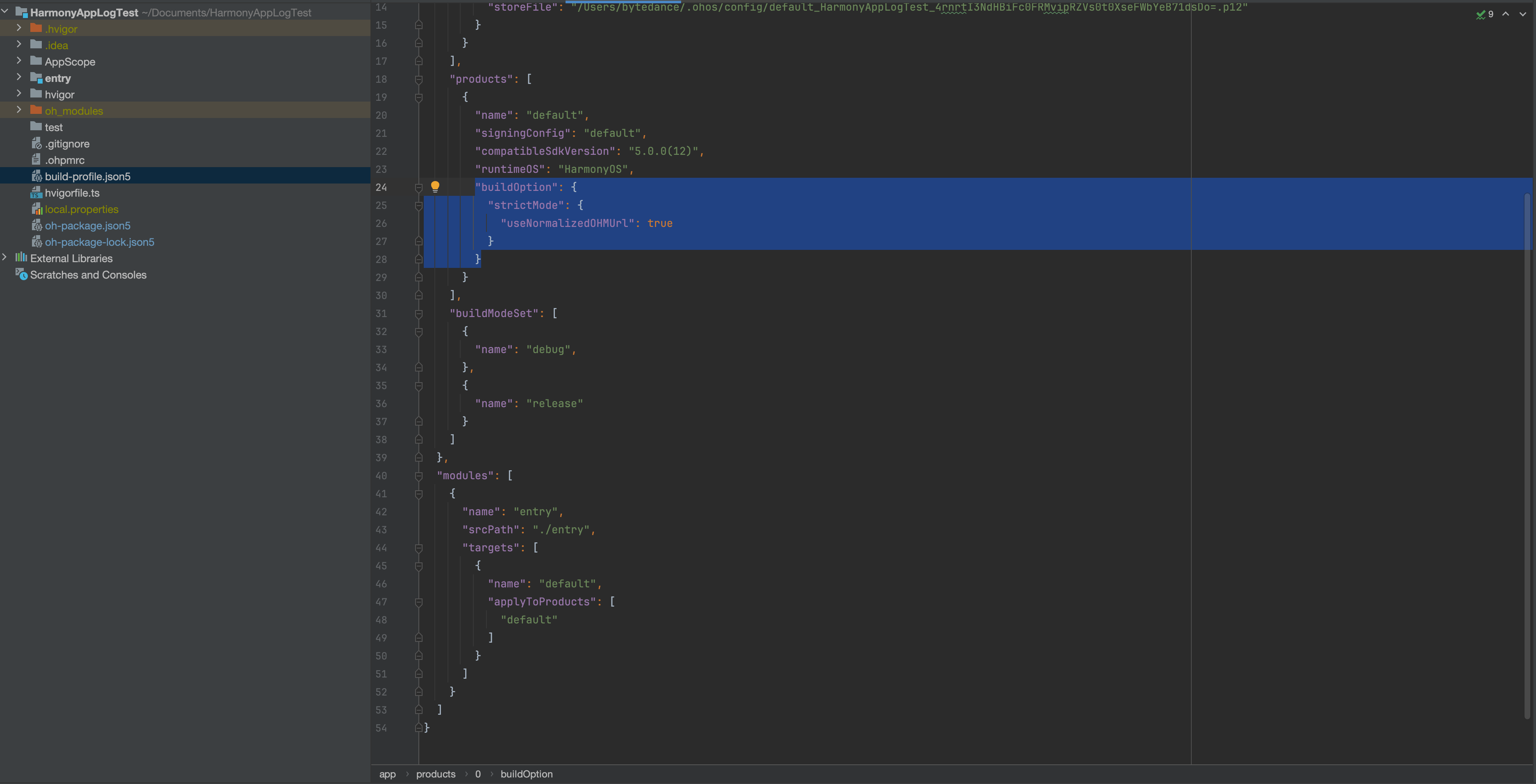Click the oh-package-lock.json5 file icon
The width and height of the screenshot is (1536, 784).
tap(36, 241)
